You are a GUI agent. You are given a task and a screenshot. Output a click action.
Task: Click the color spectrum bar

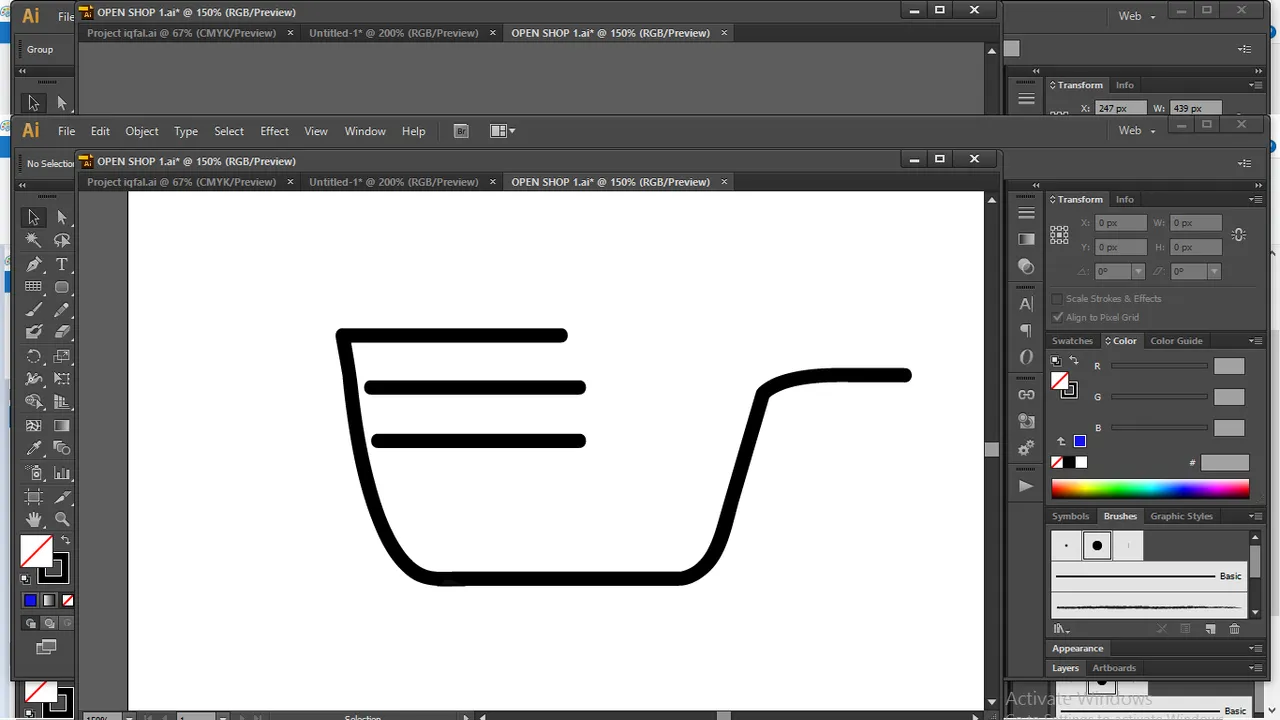click(1150, 489)
